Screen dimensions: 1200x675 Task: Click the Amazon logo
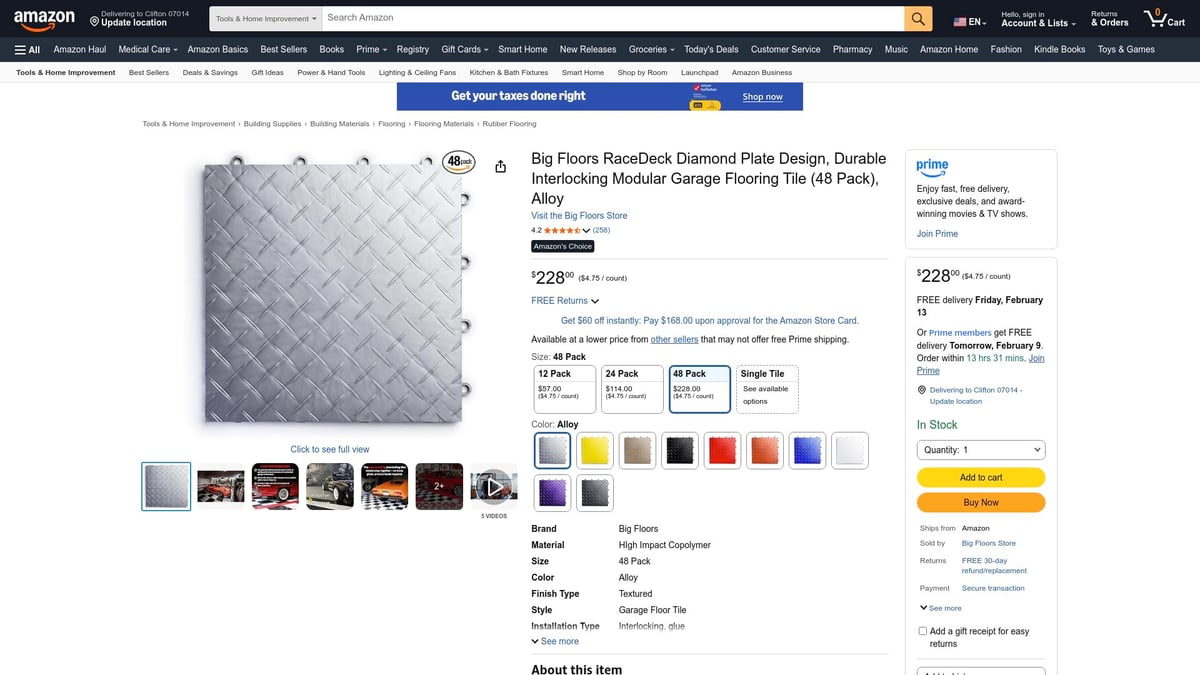pyautogui.click(x=44, y=17)
